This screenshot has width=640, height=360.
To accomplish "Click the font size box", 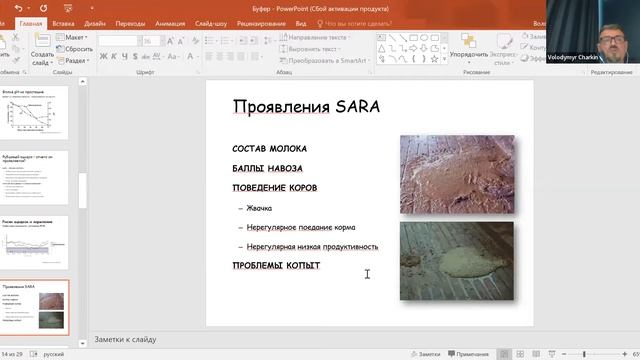I will 153,41.
